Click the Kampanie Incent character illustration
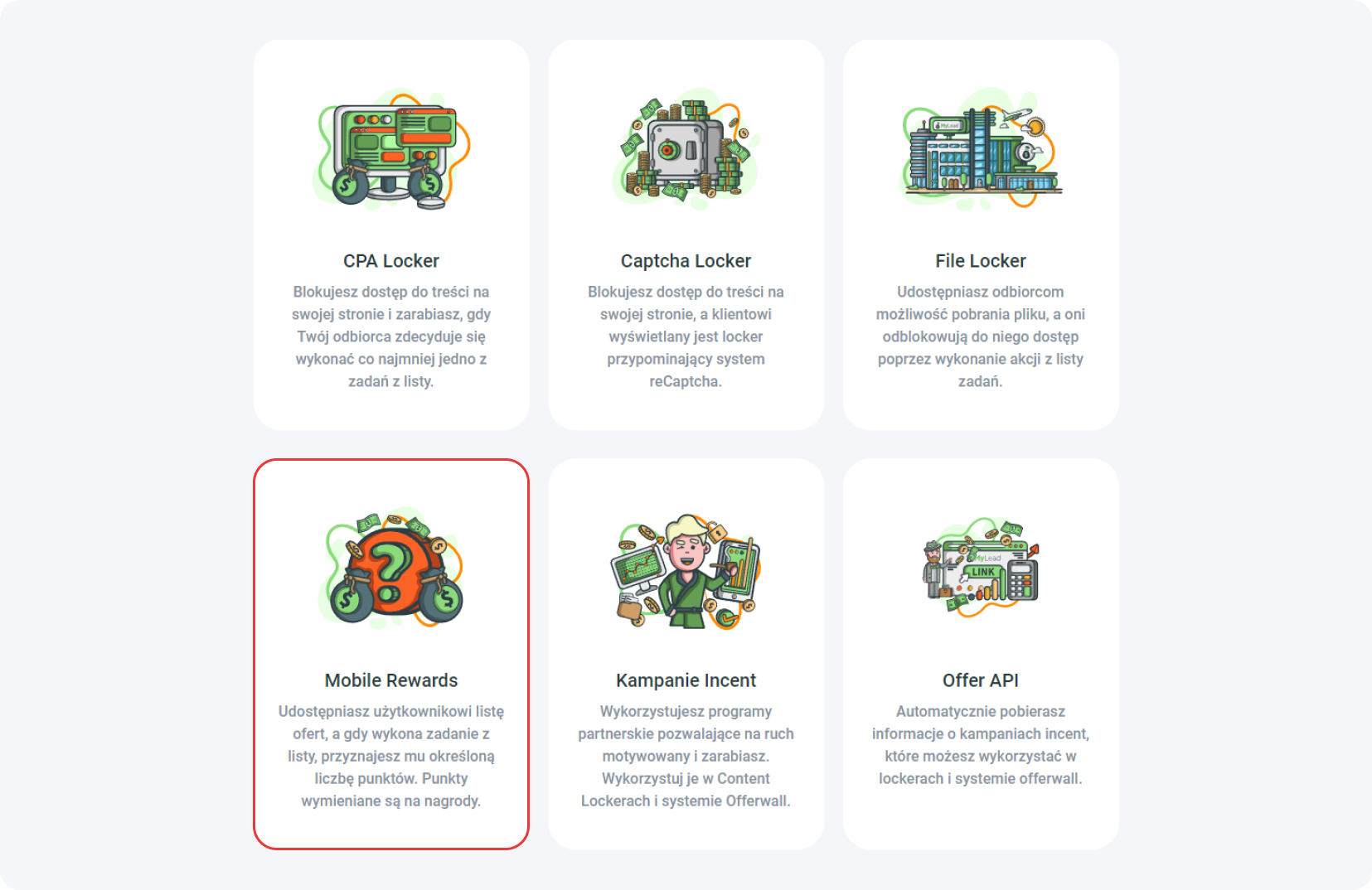Screen dimensions: 1372x890 point(686,571)
